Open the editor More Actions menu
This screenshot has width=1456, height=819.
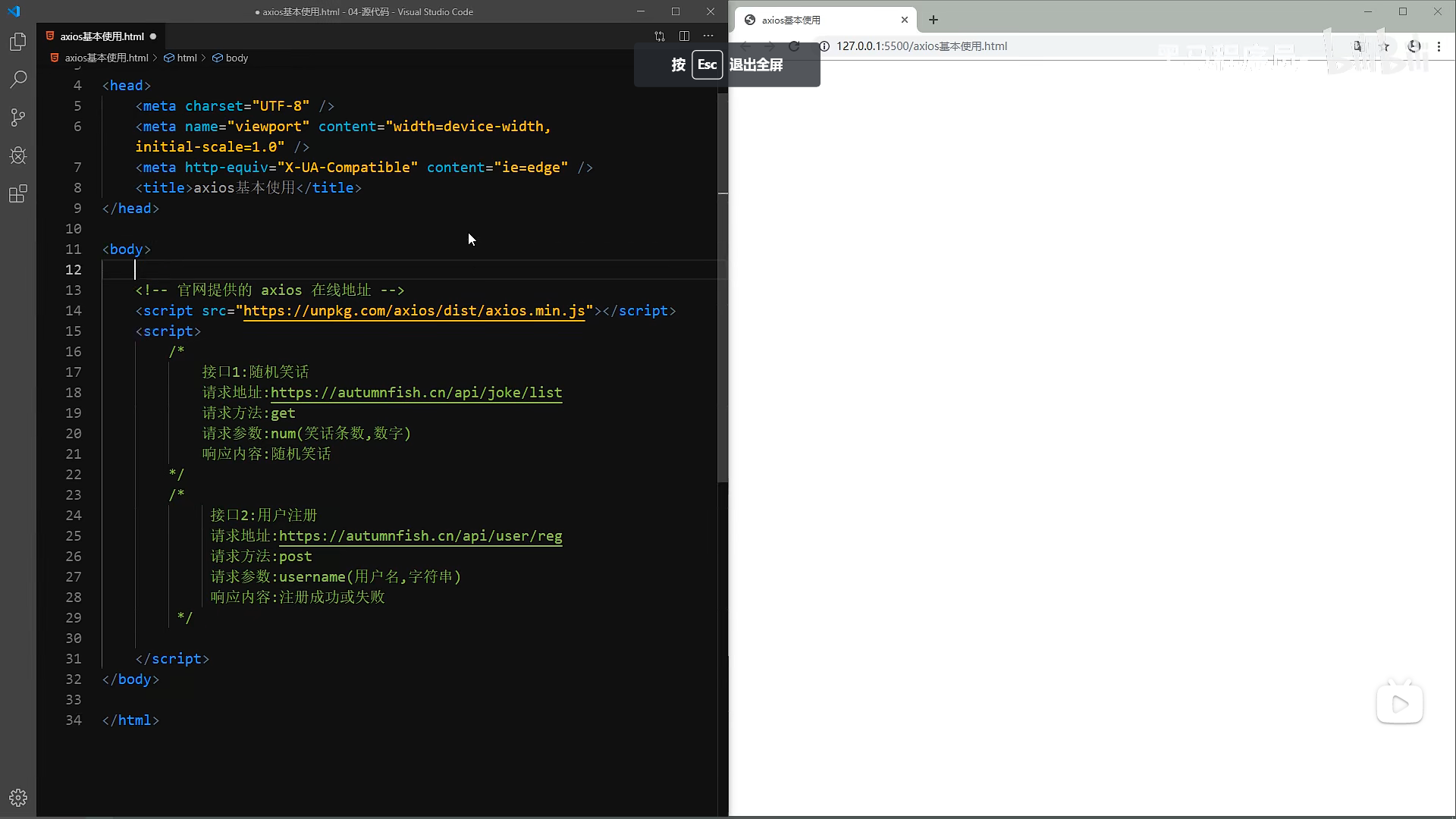click(708, 36)
